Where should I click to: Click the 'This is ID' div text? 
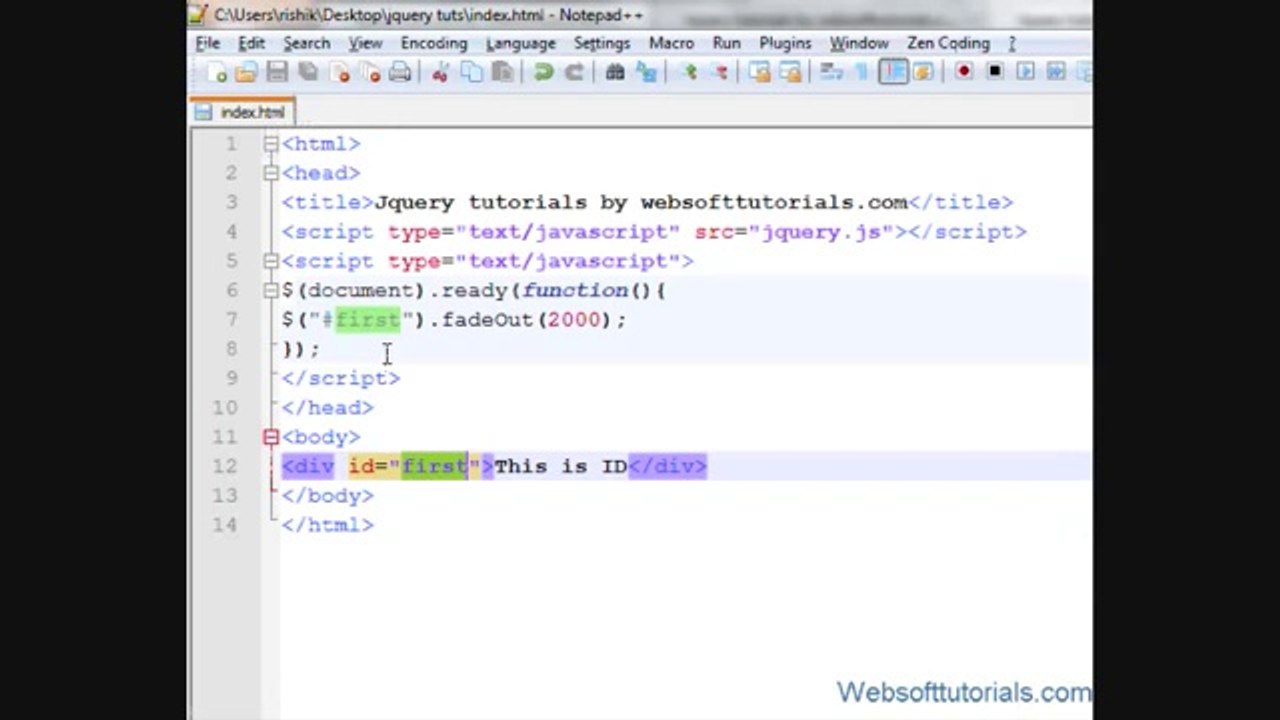click(560, 466)
